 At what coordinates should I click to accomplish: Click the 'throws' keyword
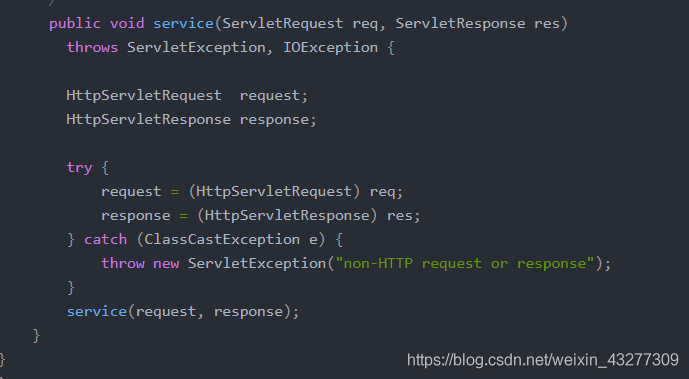pos(92,47)
